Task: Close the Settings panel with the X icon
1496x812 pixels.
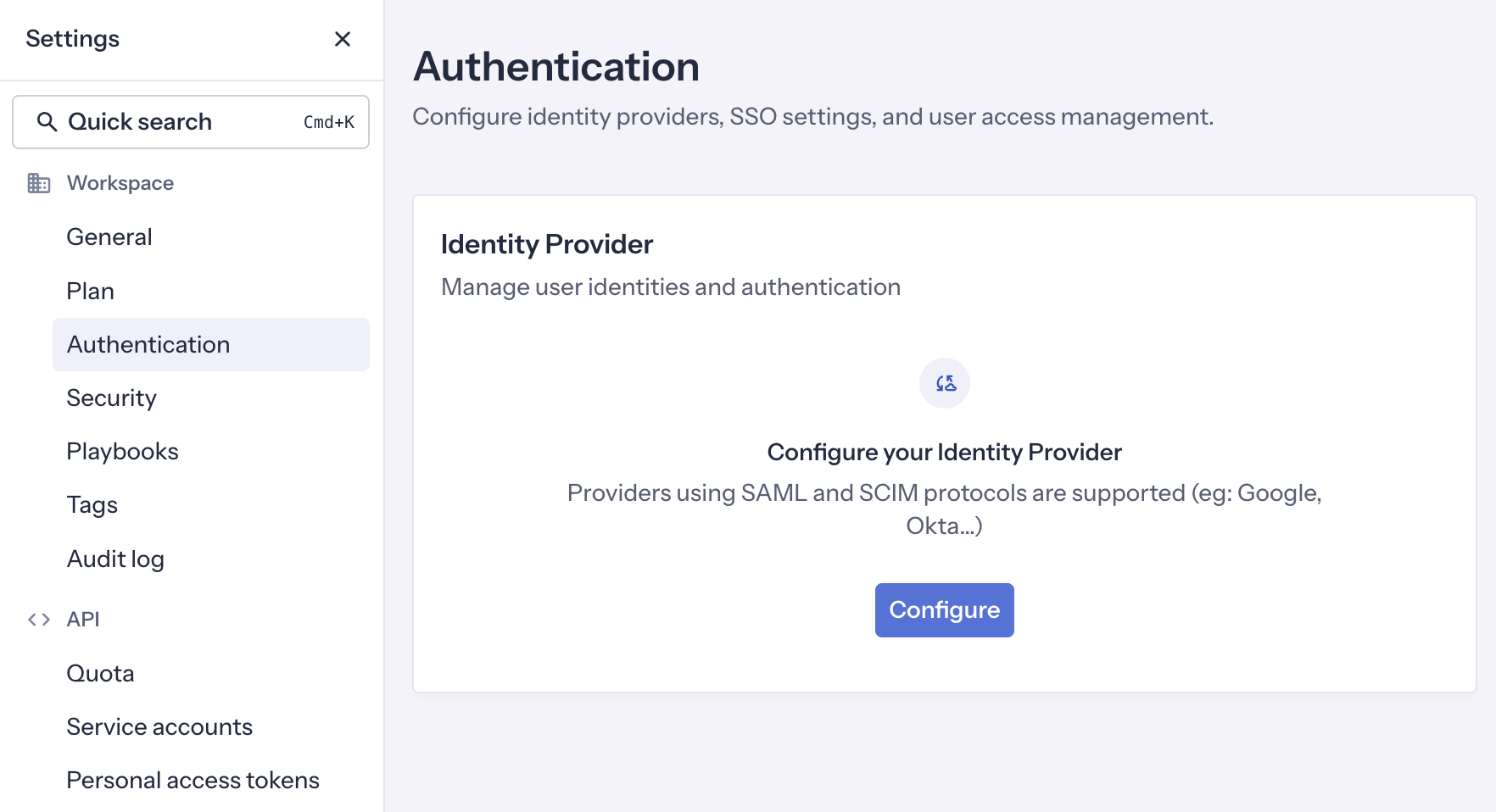Action: point(343,39)
